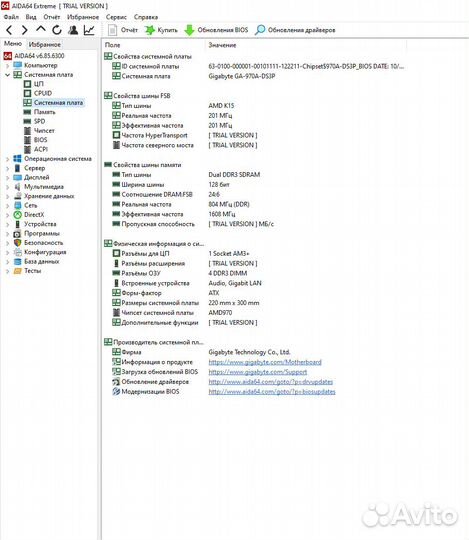Open the Справка menu

(x=146, y=17)
